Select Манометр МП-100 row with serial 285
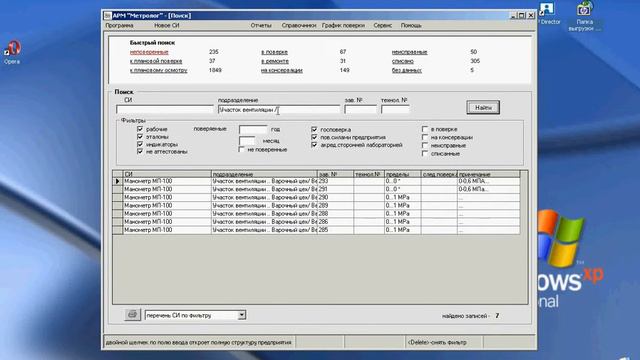This screenshot has height=360, width=640. (316, 230)
